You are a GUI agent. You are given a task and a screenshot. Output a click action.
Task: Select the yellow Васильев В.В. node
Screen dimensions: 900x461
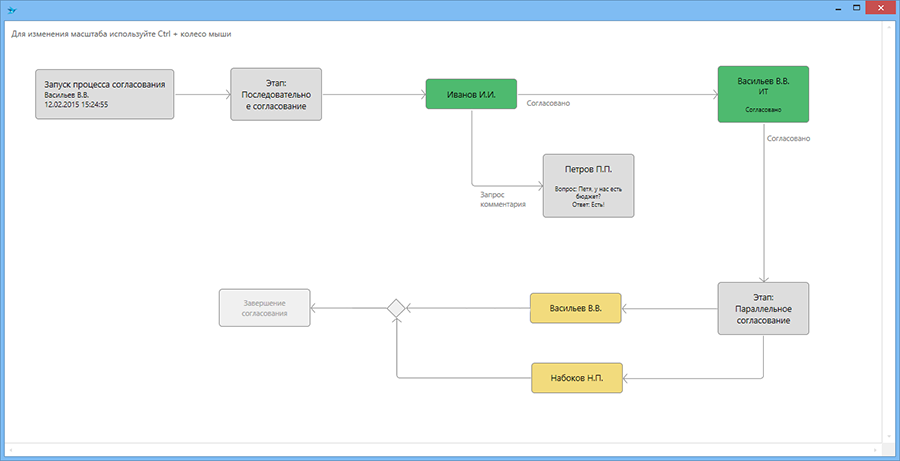[576, 308]
